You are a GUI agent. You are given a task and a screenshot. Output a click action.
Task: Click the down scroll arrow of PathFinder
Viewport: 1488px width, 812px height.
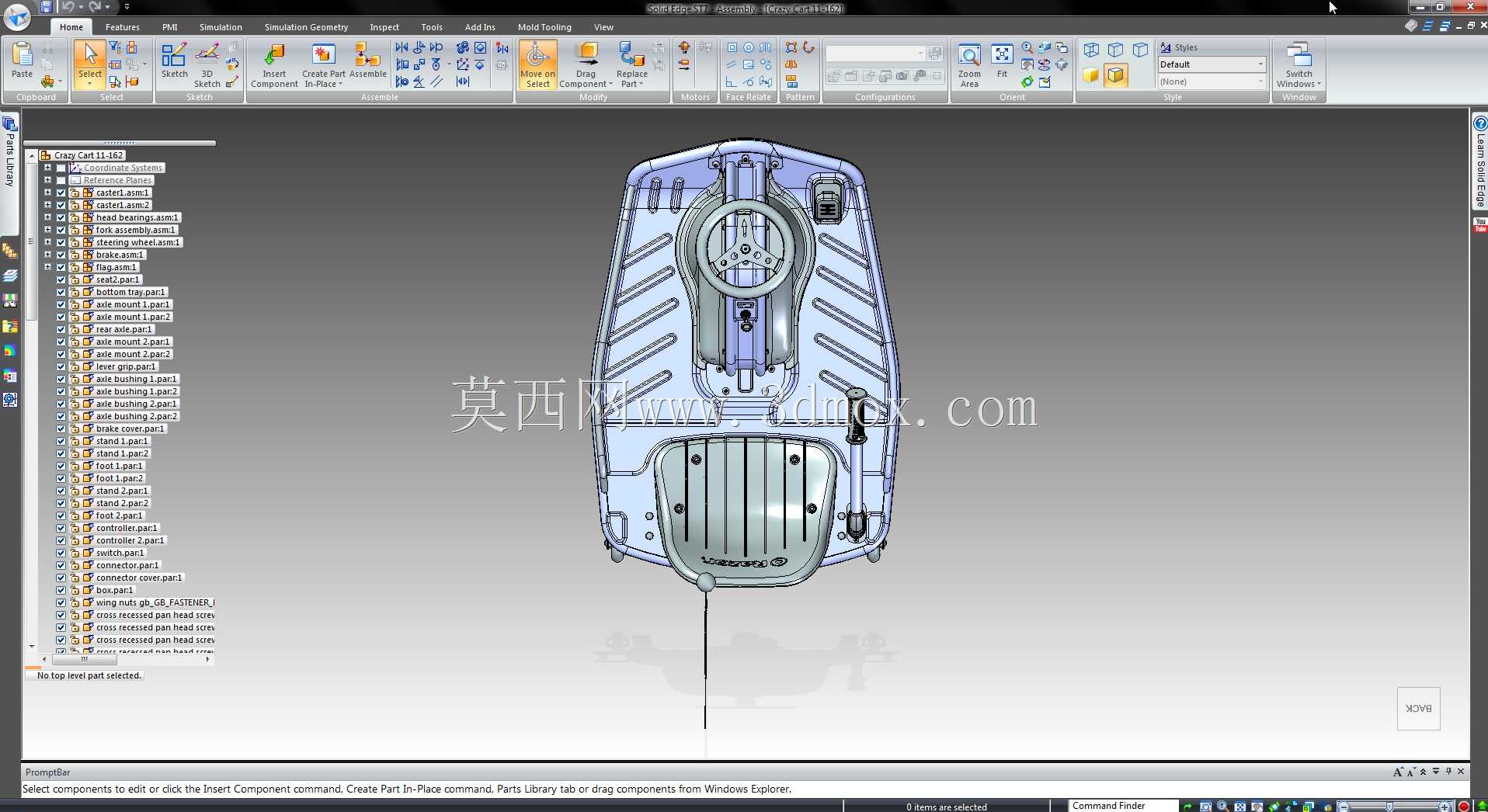pos(32,646)
